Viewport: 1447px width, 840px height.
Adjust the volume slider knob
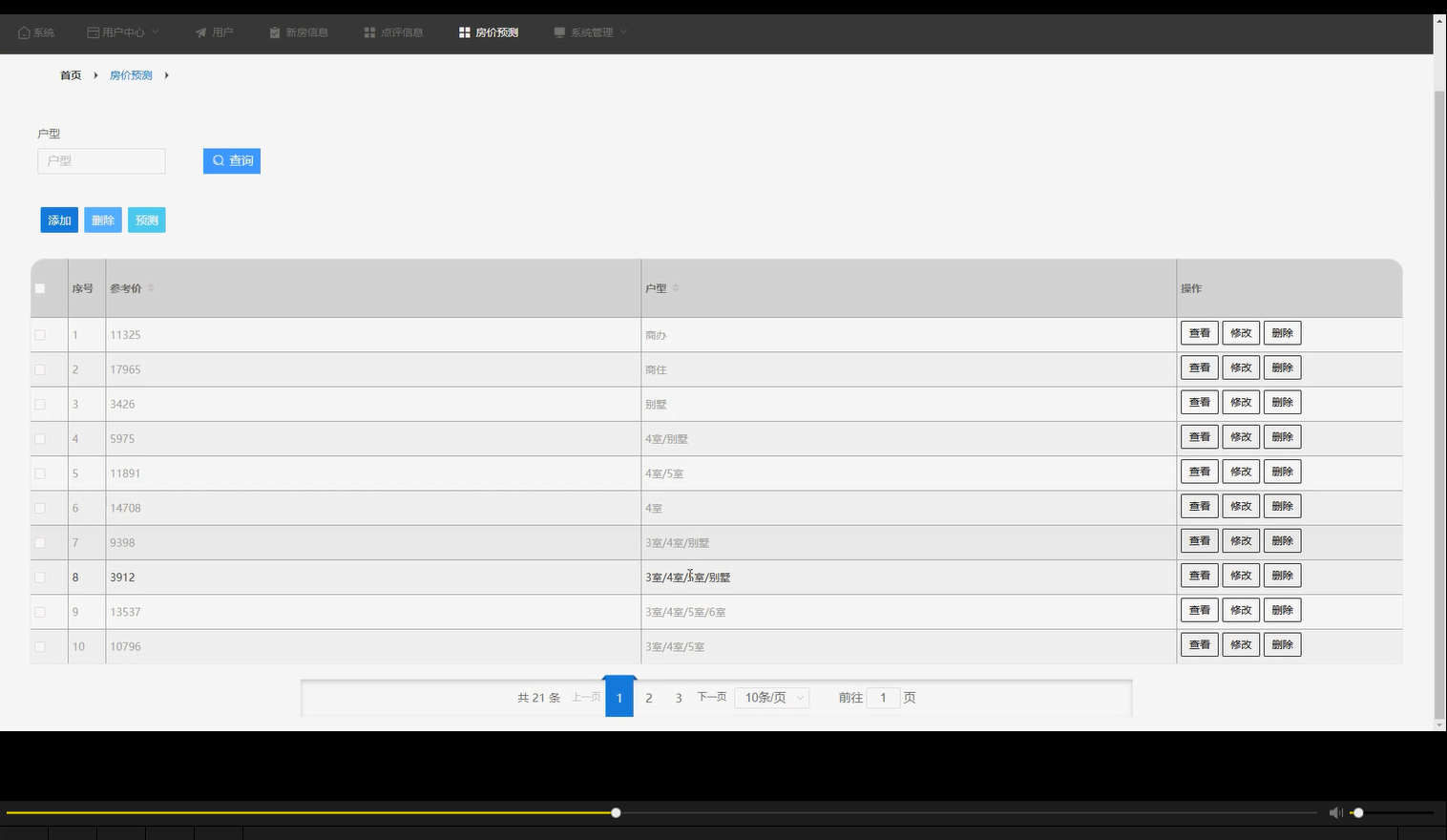click(x=1357, y=812)
